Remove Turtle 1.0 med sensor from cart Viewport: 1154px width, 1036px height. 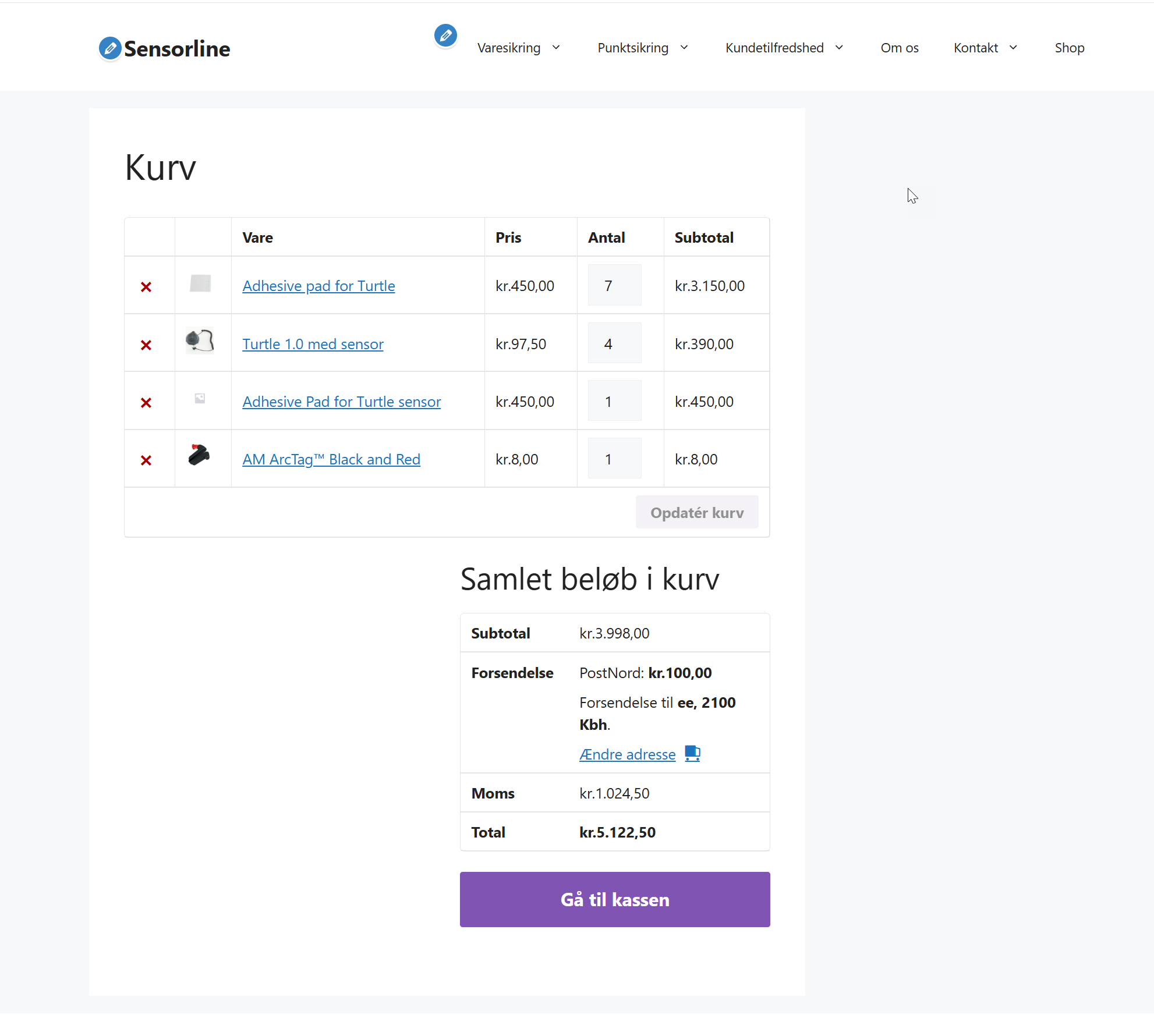[146, 345]
